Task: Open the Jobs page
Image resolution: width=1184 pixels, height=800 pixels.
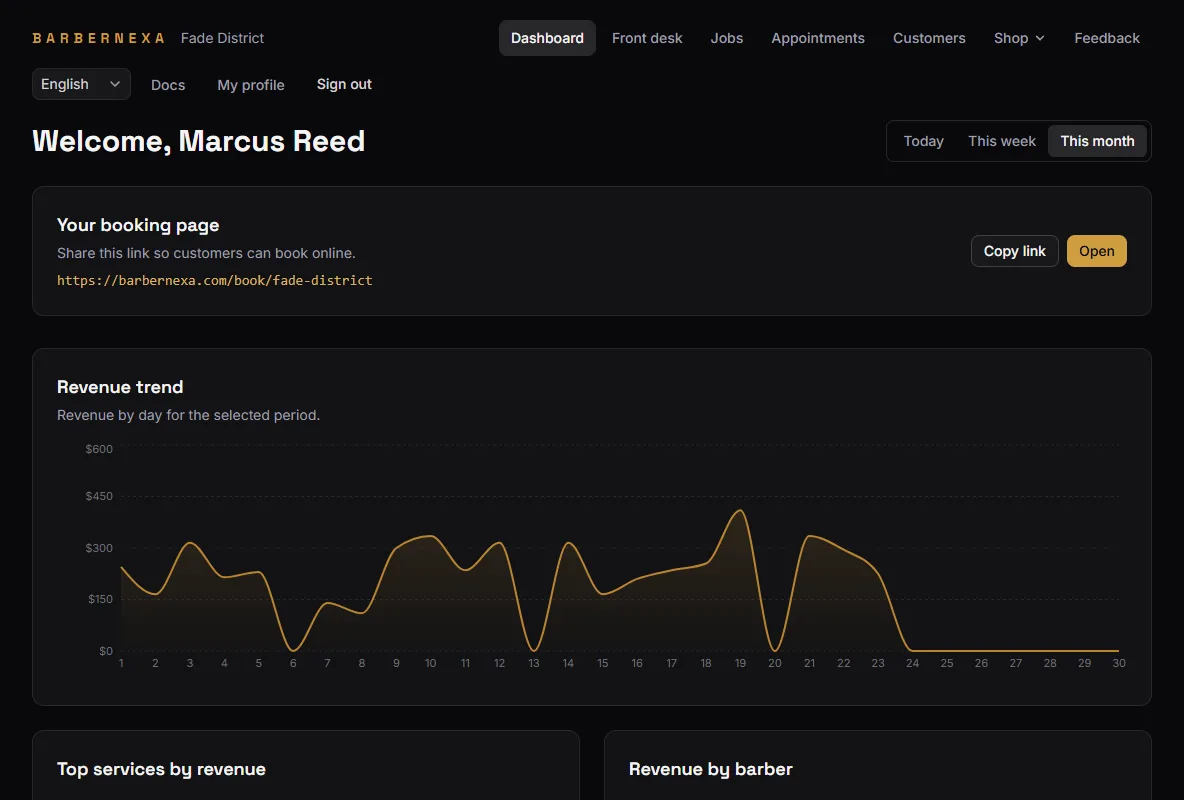Action: pyautogui.click(x=726, y=38)
